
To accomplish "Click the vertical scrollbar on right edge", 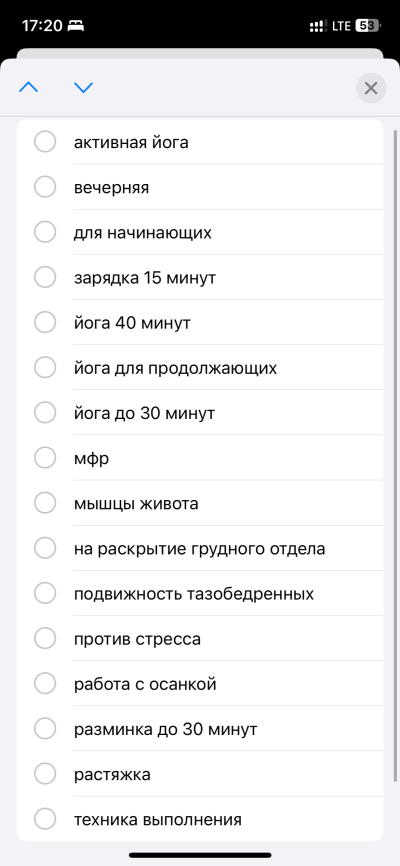I will pyautogui.click(x=395, y=456).
